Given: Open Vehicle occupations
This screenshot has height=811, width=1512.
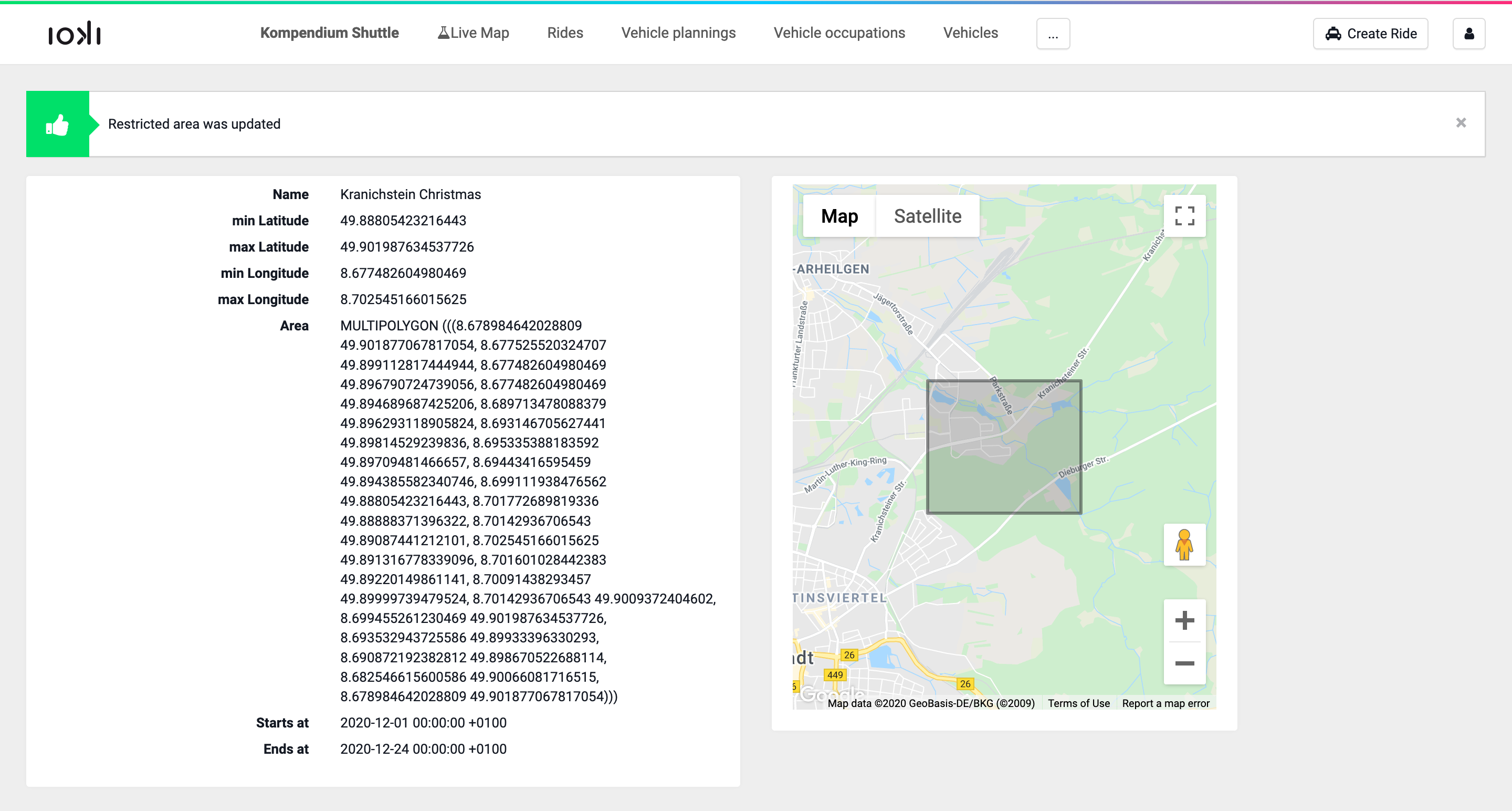Looking at the screenshot, I should coord(839,33).
